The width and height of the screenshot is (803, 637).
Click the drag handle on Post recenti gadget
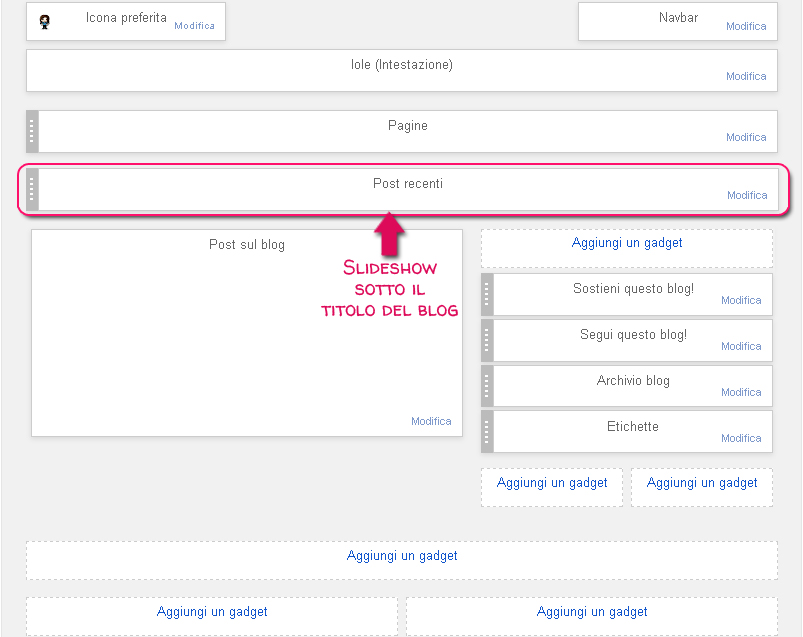coord(32,189)
